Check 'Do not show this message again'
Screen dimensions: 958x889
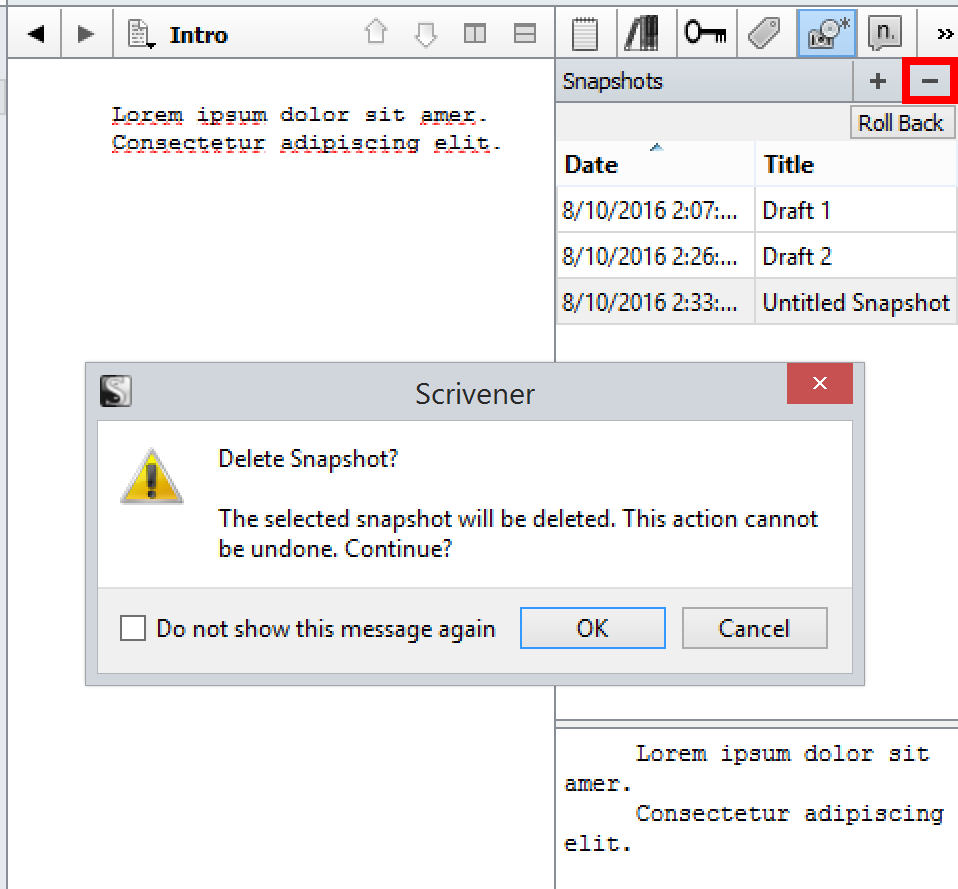tap(133, 629)
